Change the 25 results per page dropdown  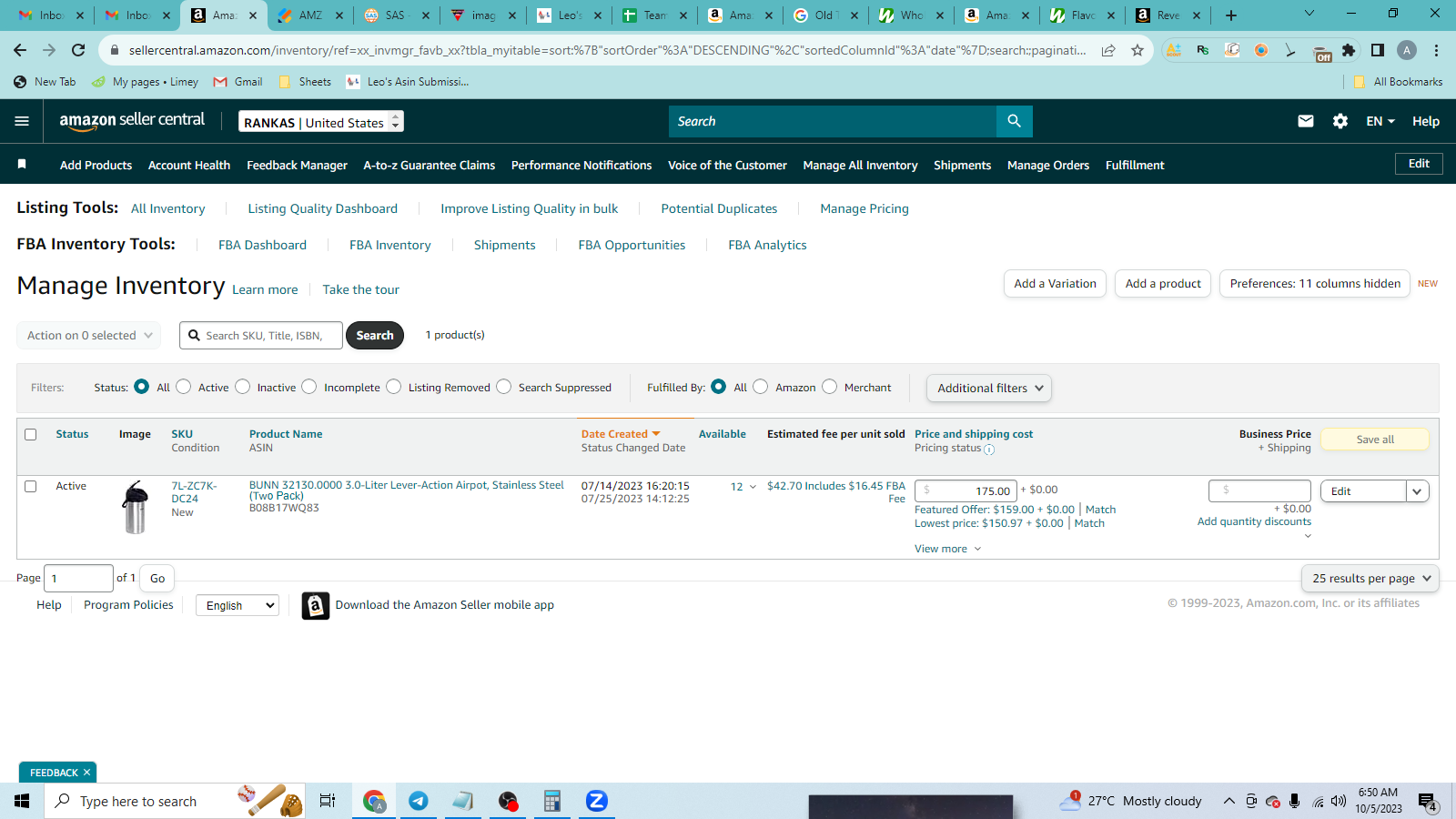tap(1370, 579)
